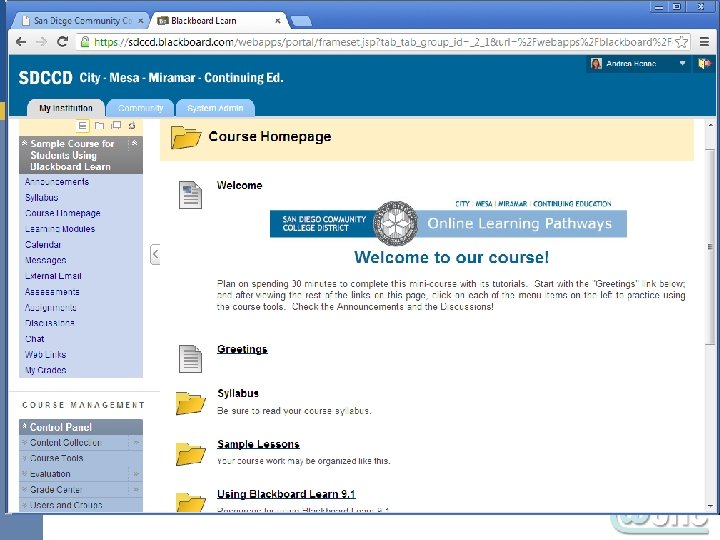The width and height of the screenshot is (720, 540).
Task: Click the Syllabus folder icon
Action: pyautogui.click(x=190, y=403)
